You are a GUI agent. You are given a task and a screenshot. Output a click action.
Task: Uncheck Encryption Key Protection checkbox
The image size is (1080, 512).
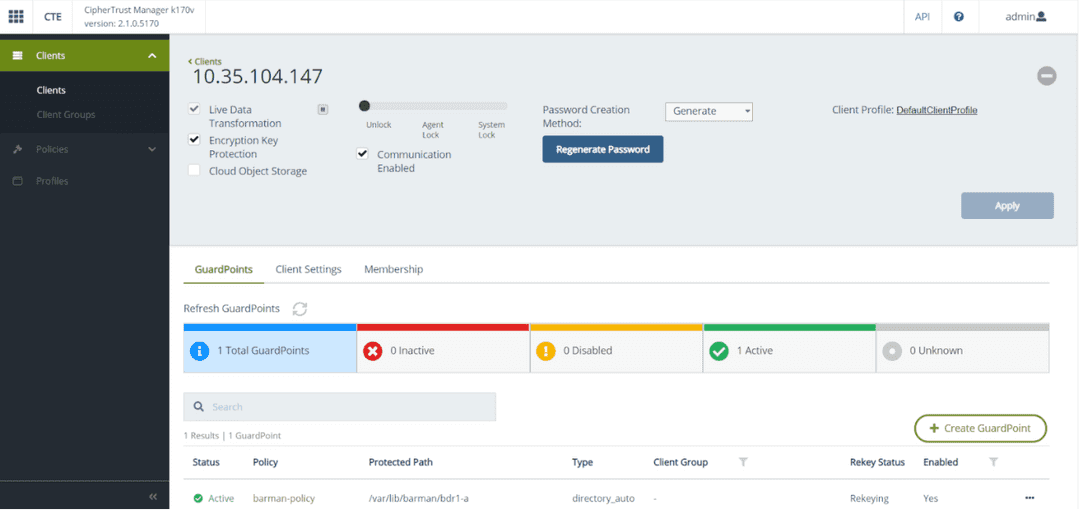(x=194, y=141)
